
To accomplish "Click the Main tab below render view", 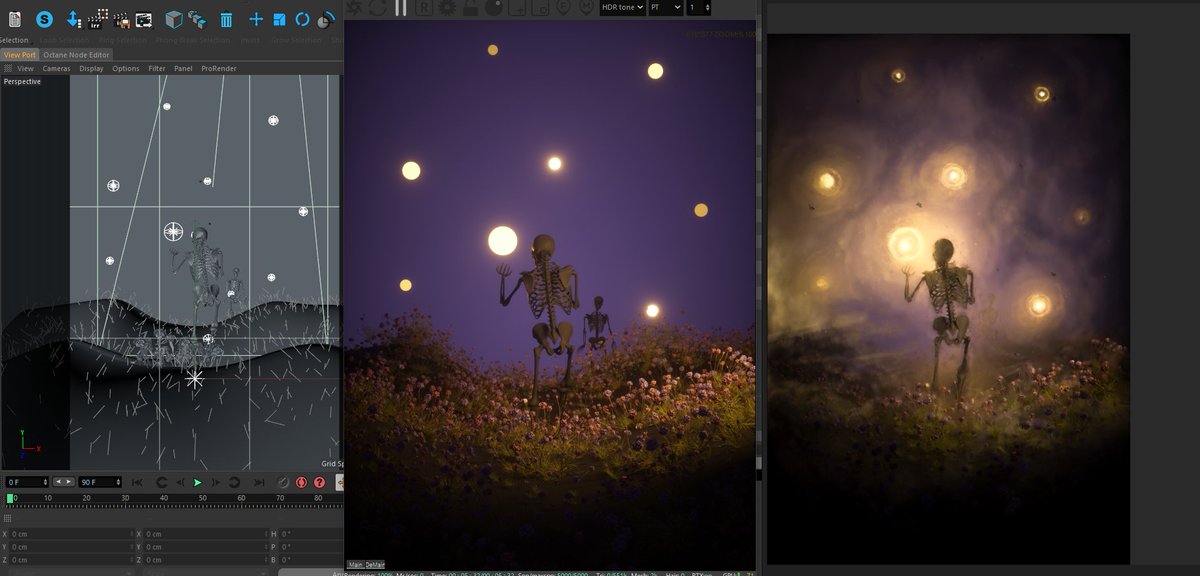I will pos(355,565).
